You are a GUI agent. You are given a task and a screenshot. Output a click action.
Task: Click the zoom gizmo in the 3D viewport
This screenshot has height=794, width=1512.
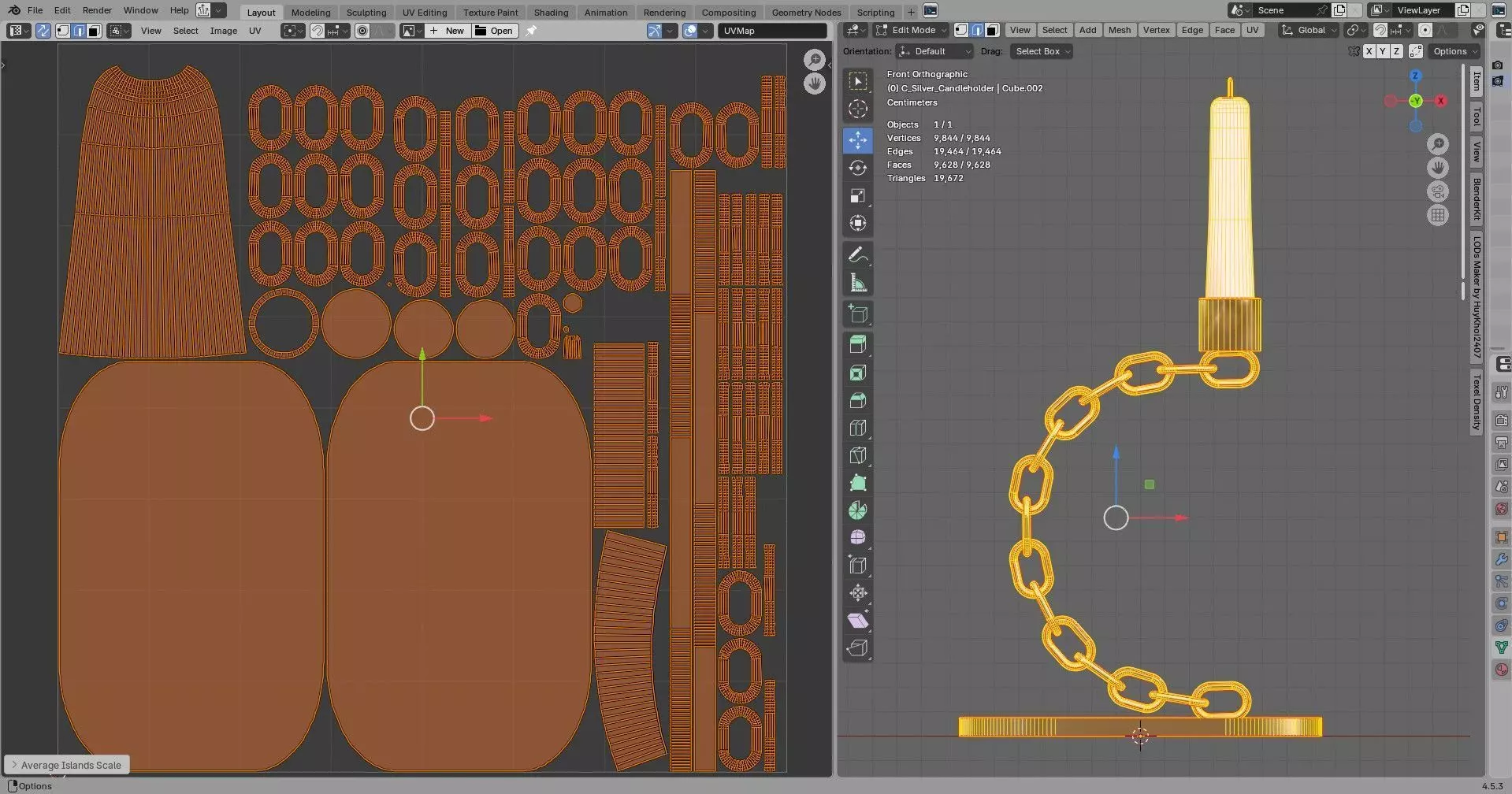tap(1438, 144)
